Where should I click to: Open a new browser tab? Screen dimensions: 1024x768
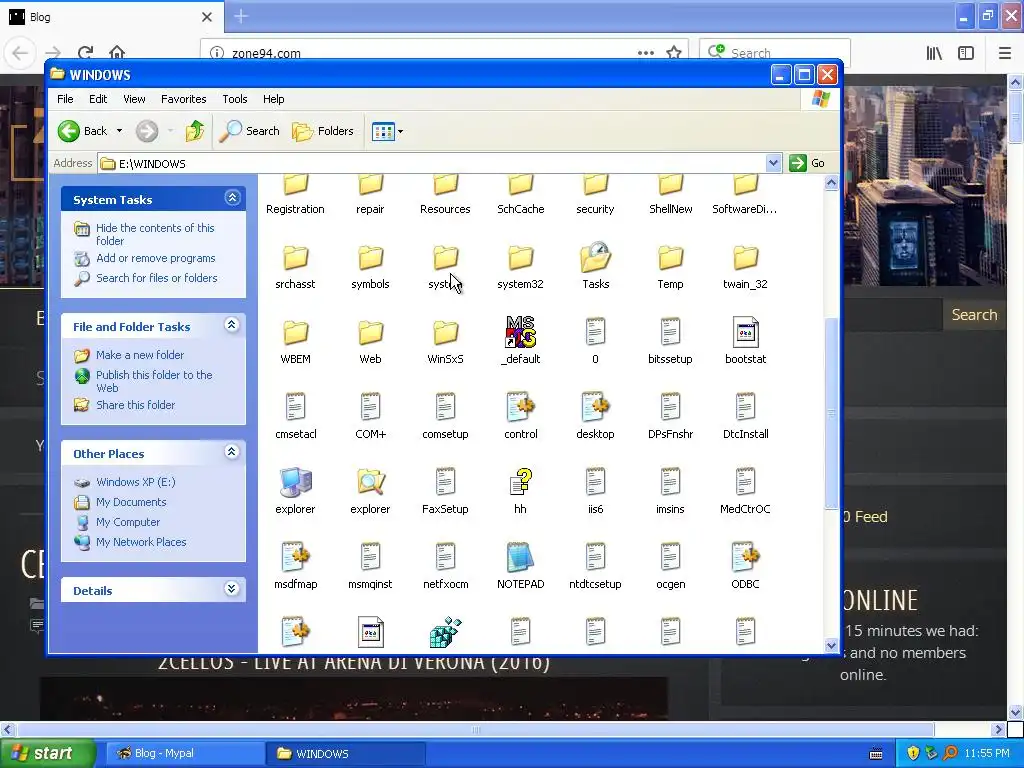point(240,16)
